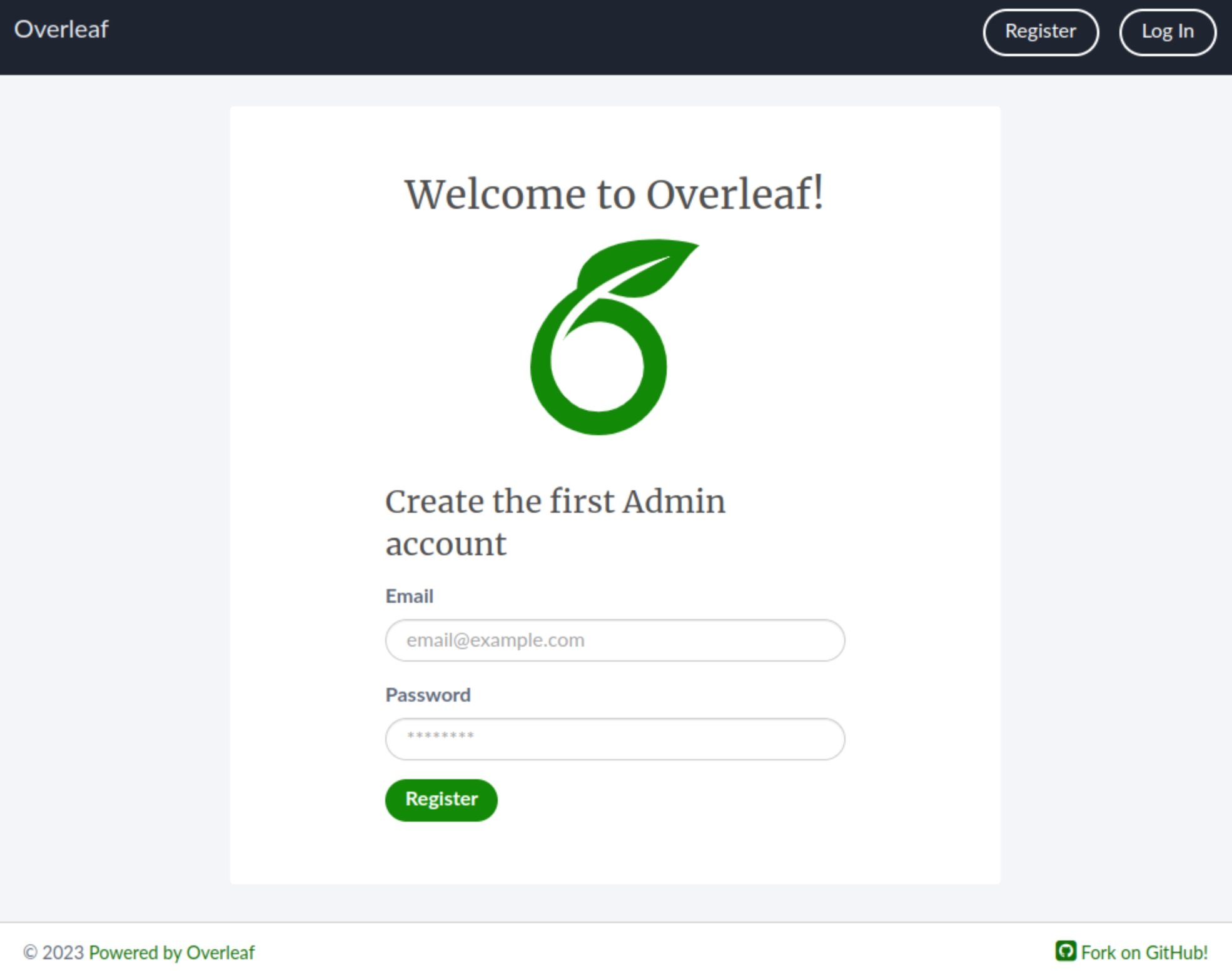Submit the form with the green Register button

(x=441, y=800)
